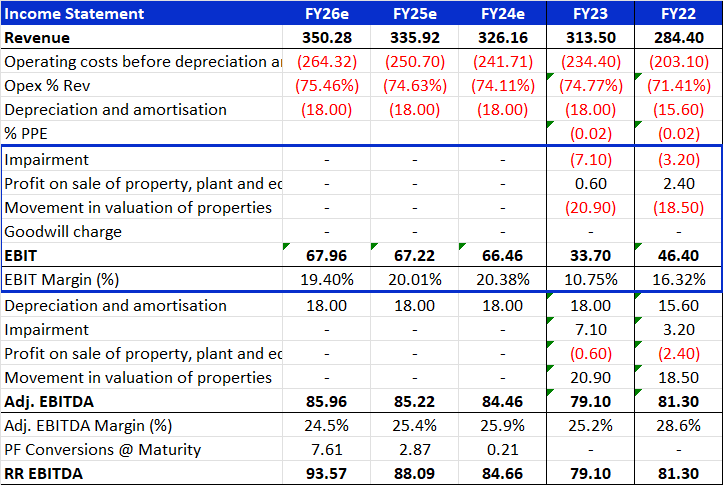
Task: Click the FY25e Revenue cell 335.92
Action: (x=414, y=38)
